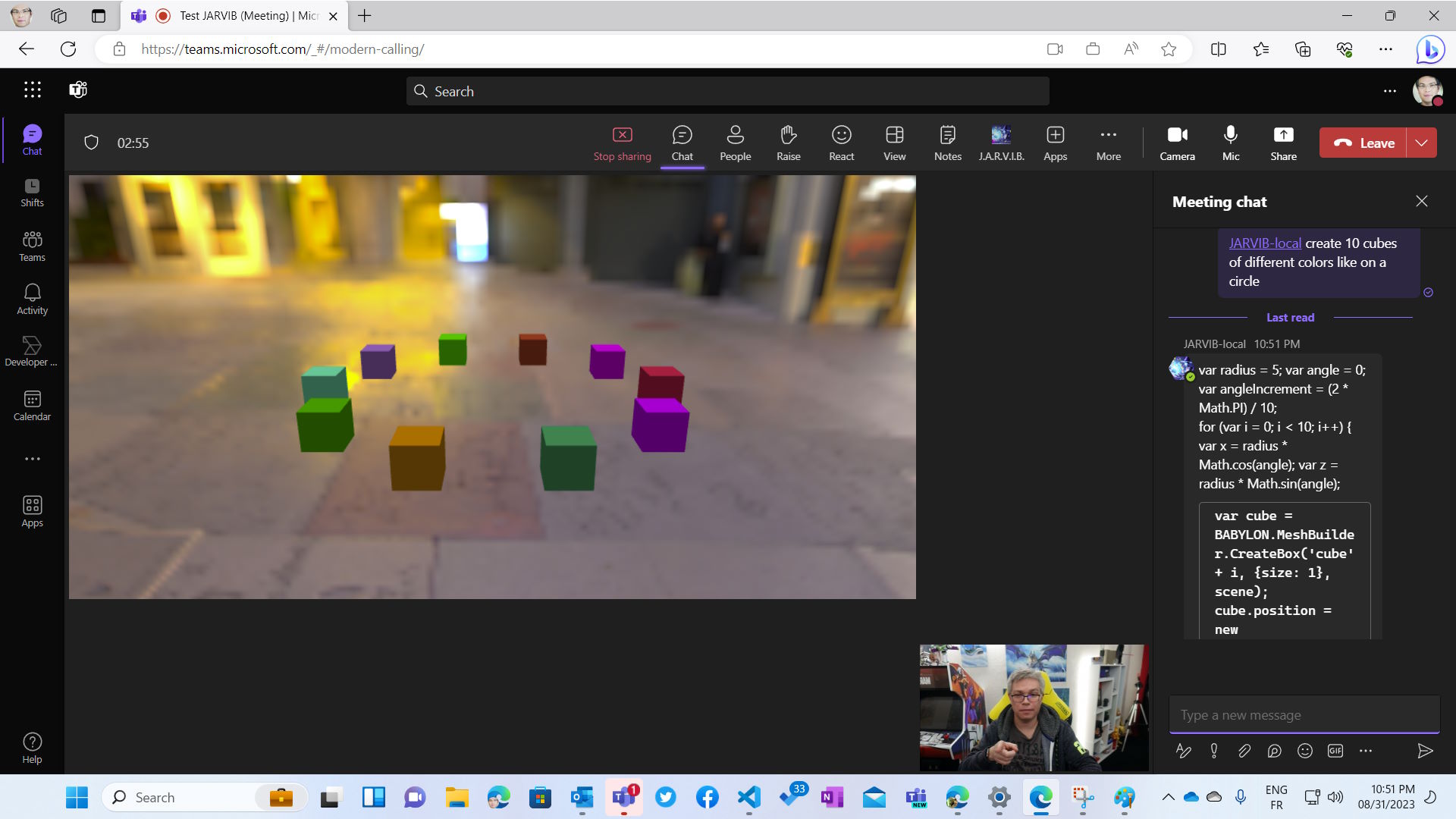This screenshot has width=1456, height=819.
Task: Raise your hand in the meeting
Action: [788, 143]
